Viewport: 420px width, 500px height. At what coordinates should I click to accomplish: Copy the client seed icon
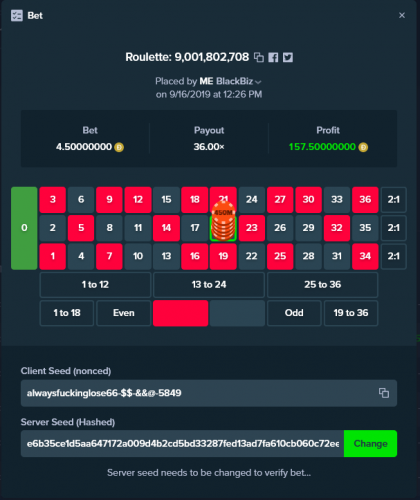click(x=384, y=393)
